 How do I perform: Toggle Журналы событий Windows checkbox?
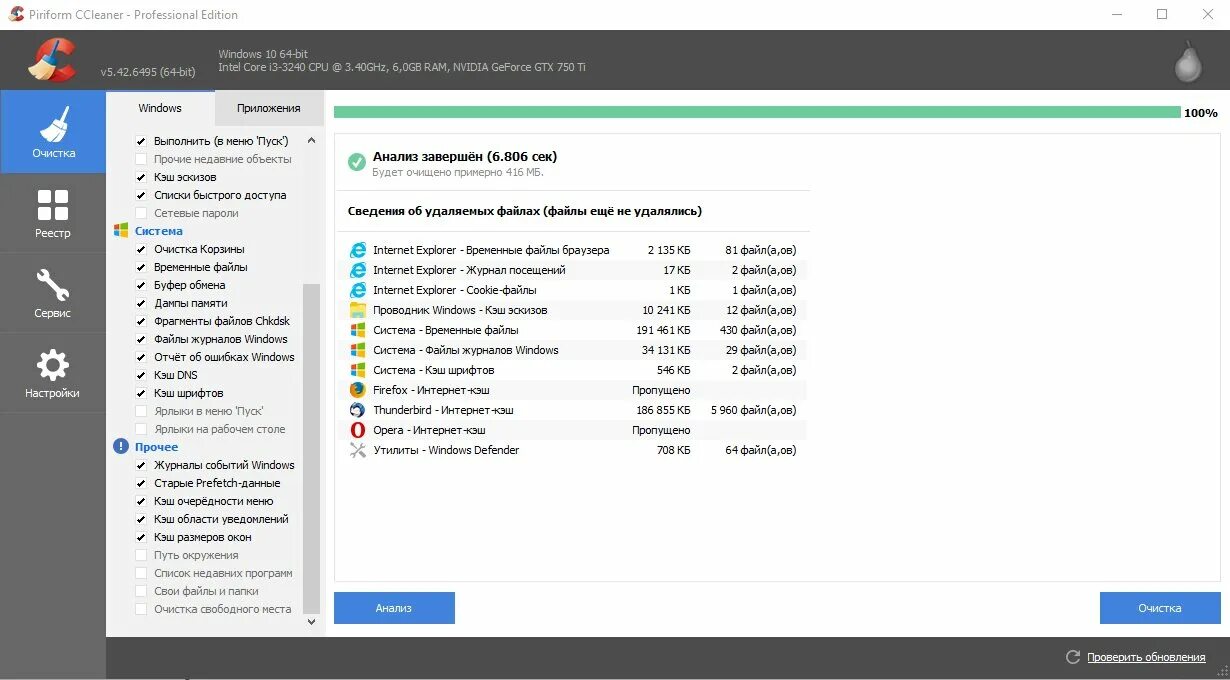coord(141,465)
